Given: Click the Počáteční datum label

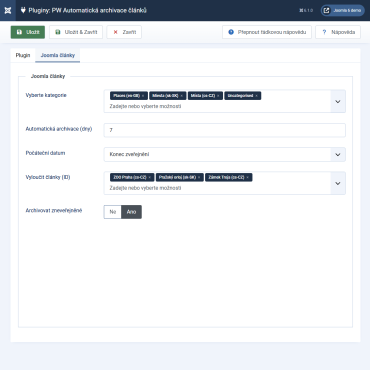Looking at the screenshot, I should click(45, 153).
